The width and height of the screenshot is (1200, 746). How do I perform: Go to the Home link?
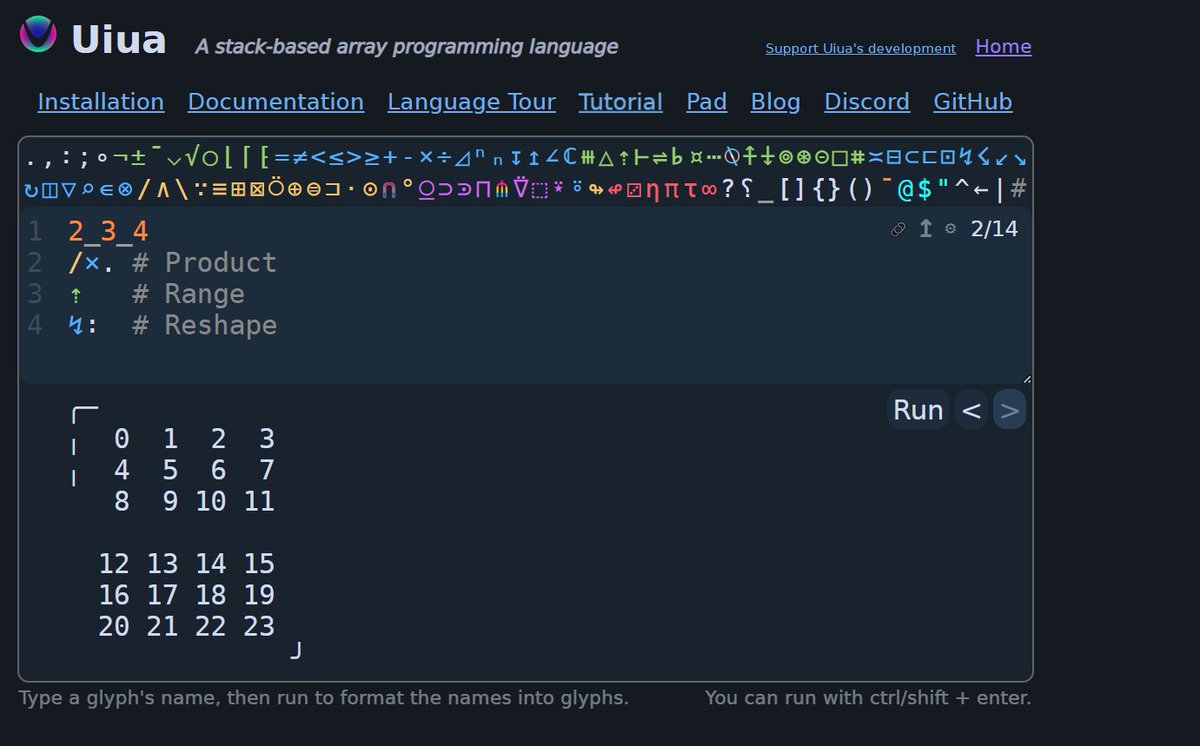pyautogui.click(x=1003, y=47)
